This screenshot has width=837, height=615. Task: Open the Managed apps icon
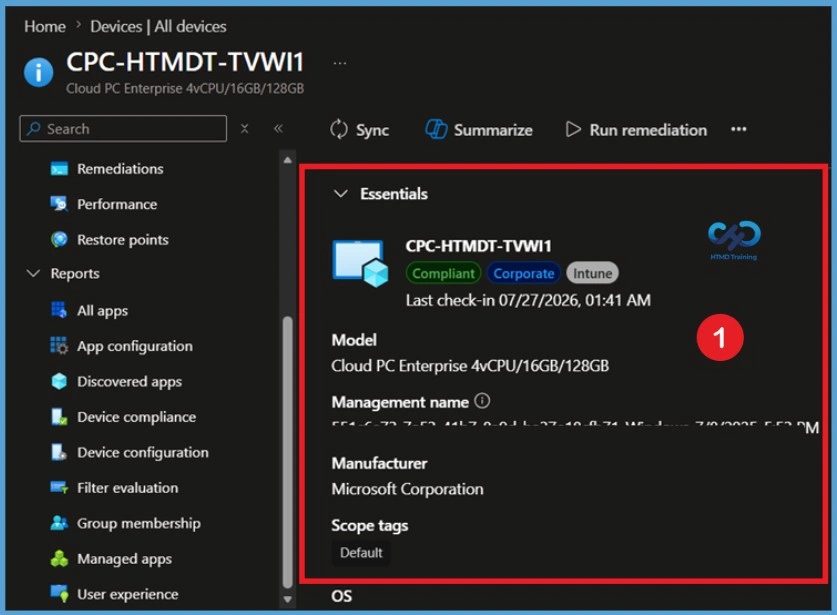[59, 558]
